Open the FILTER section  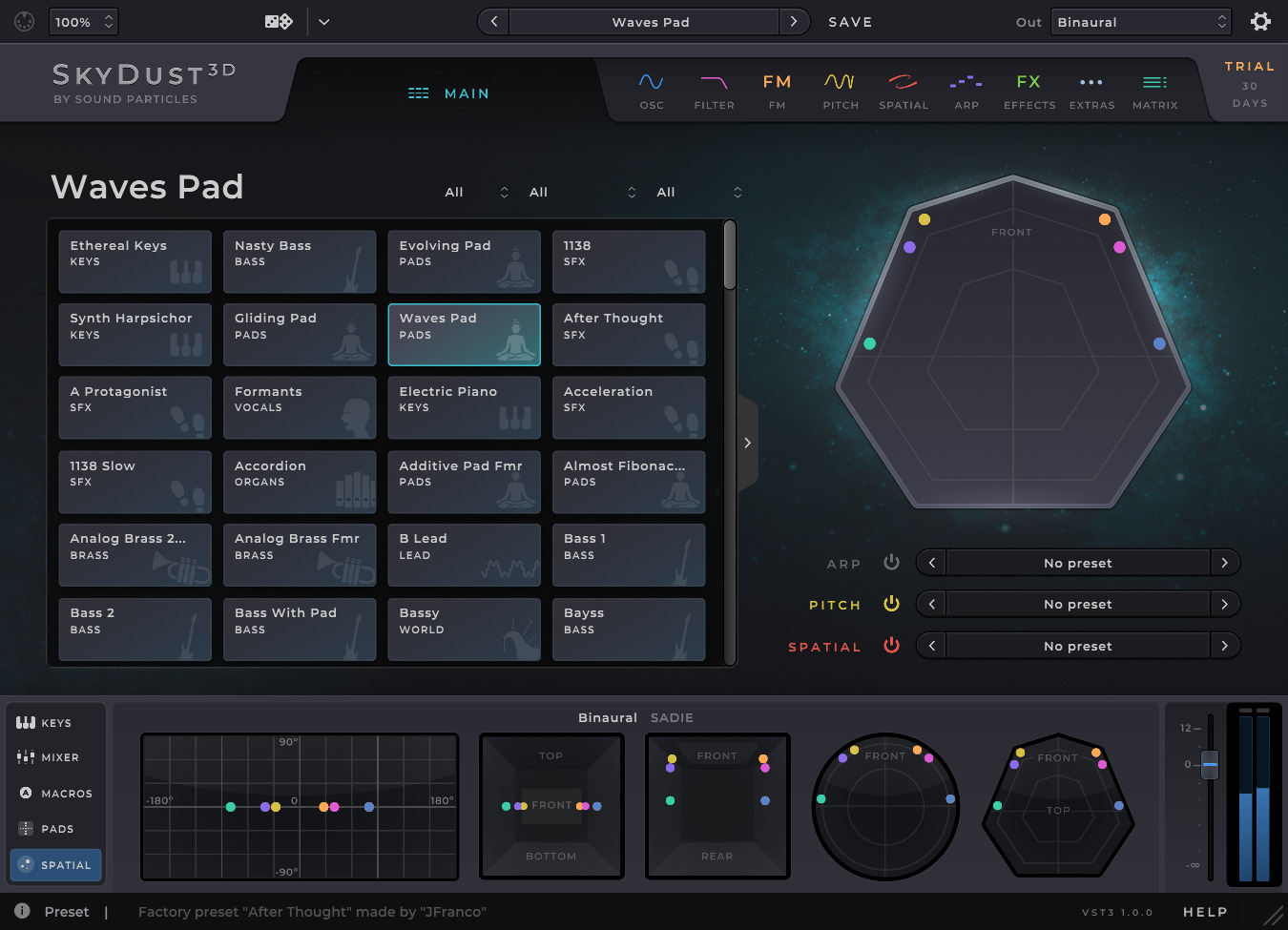[x=714, y=92]
